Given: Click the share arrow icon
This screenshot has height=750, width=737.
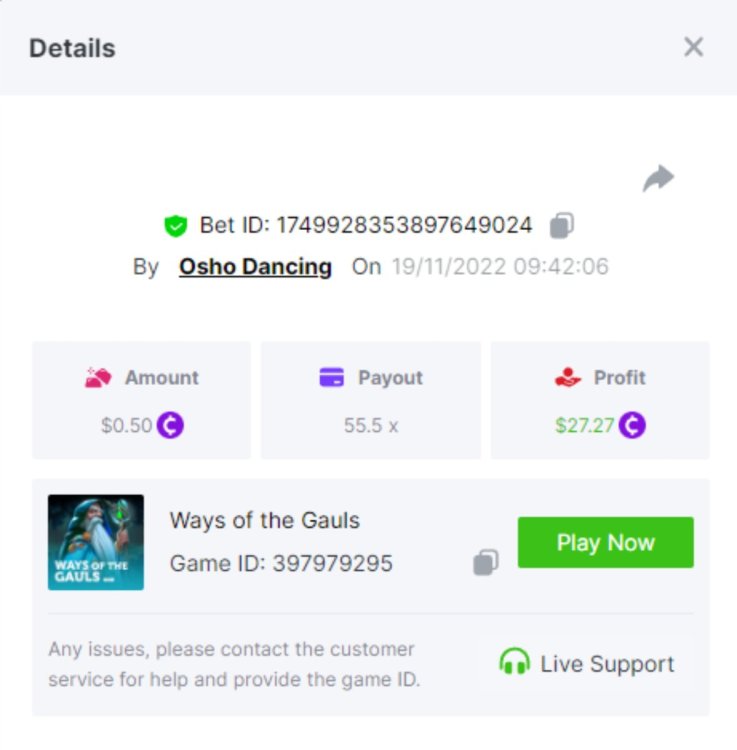Looking at the screenshot, I should tap(659, 178).
